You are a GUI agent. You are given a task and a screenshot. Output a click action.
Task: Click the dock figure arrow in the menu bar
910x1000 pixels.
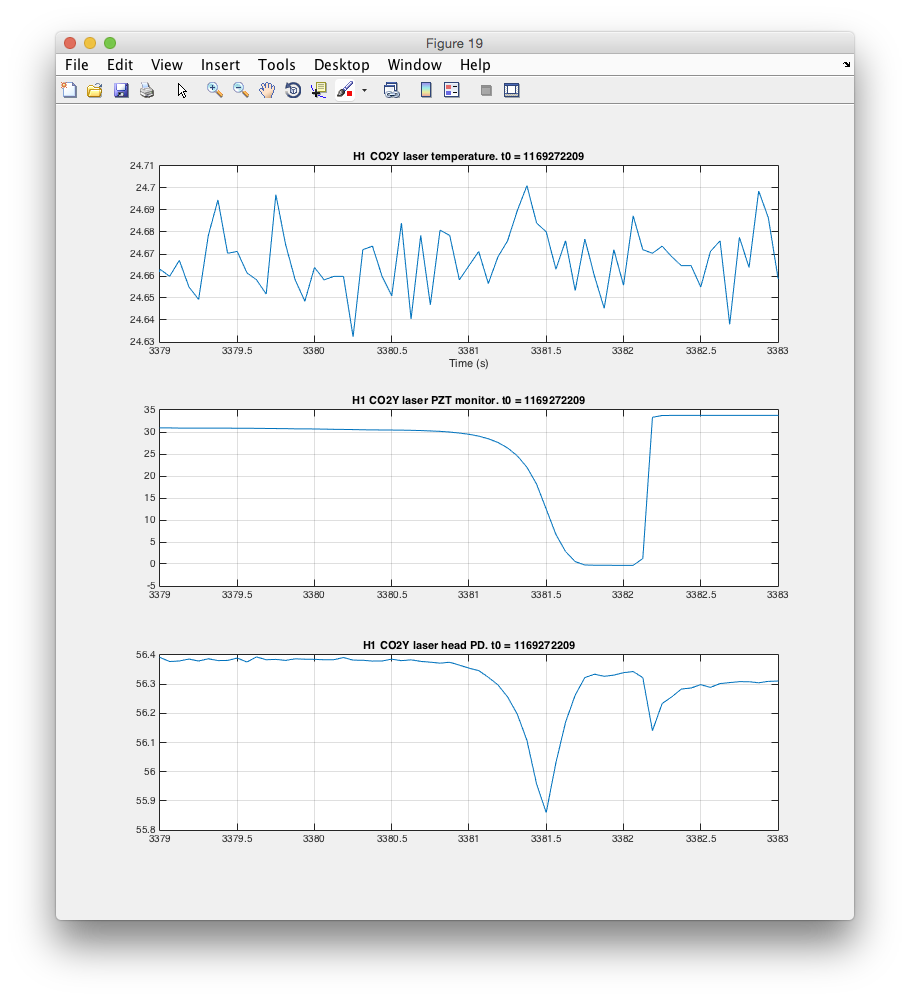tap(846, 64)
